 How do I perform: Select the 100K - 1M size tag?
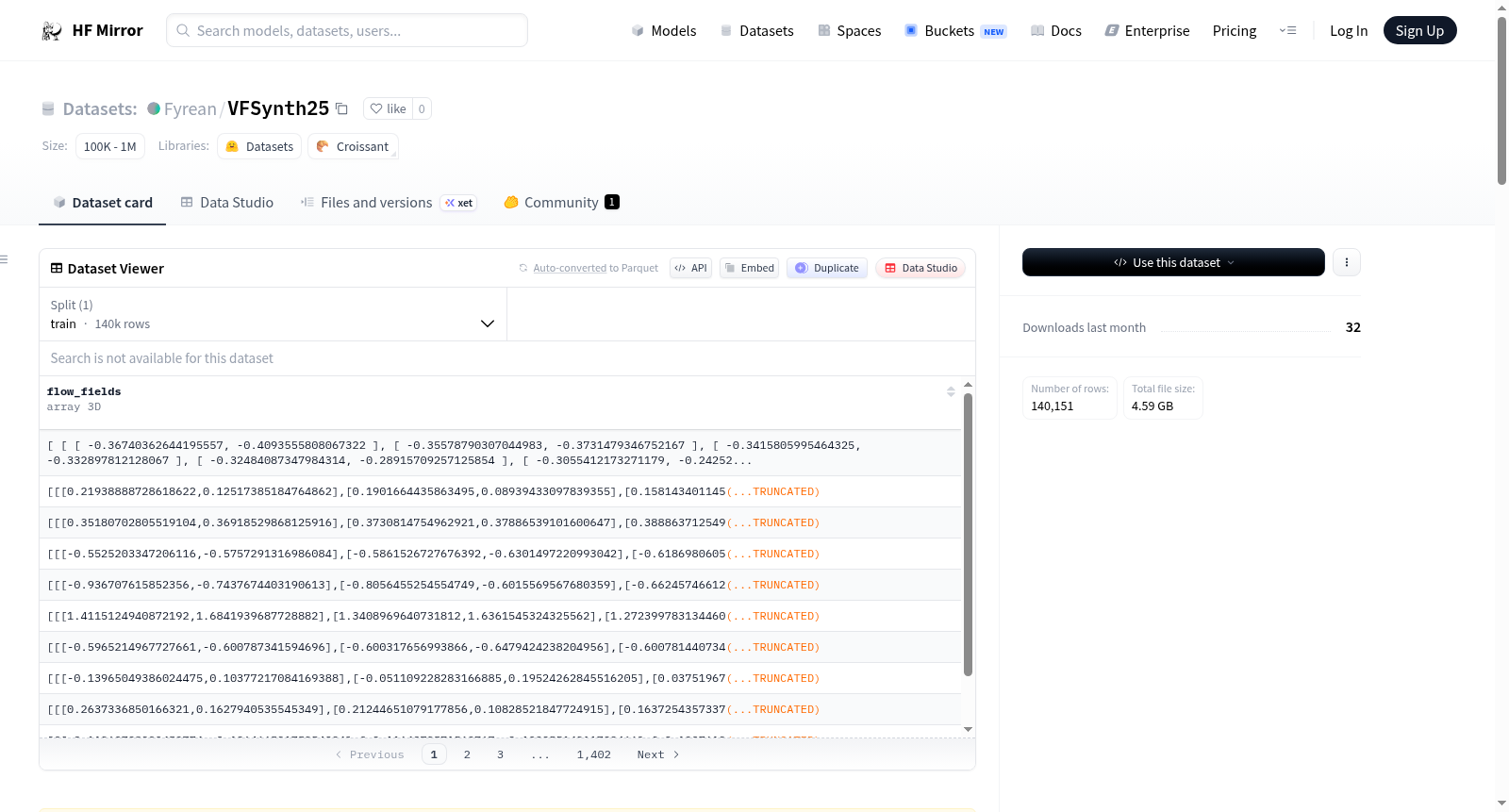[110, 147]
